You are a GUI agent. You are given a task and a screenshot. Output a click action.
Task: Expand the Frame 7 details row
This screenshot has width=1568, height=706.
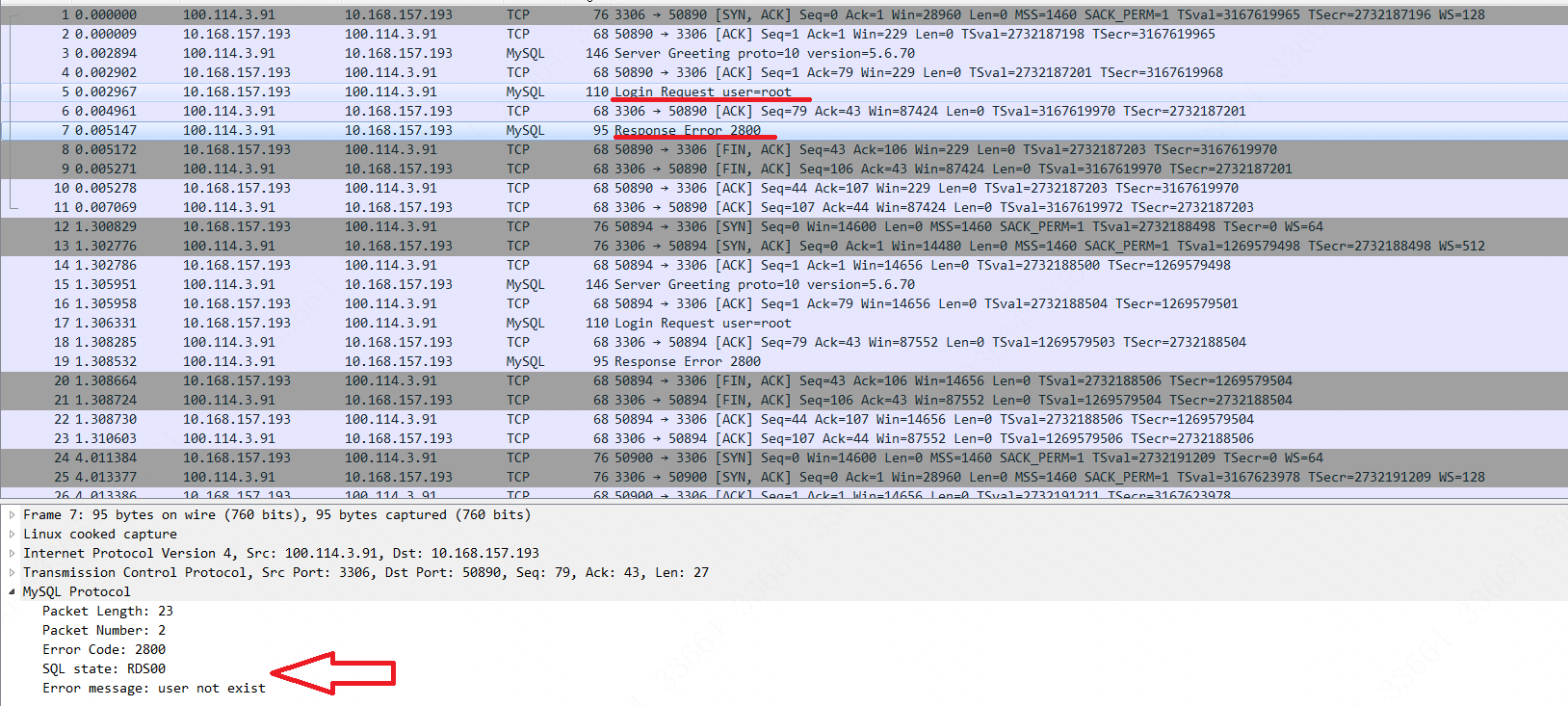point(13,515)
